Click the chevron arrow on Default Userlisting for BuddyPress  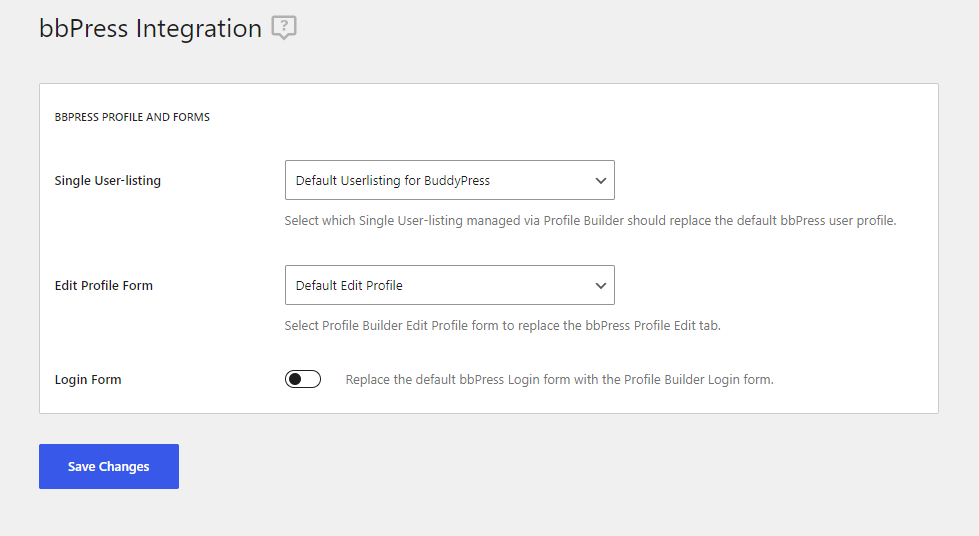point(601,181)
